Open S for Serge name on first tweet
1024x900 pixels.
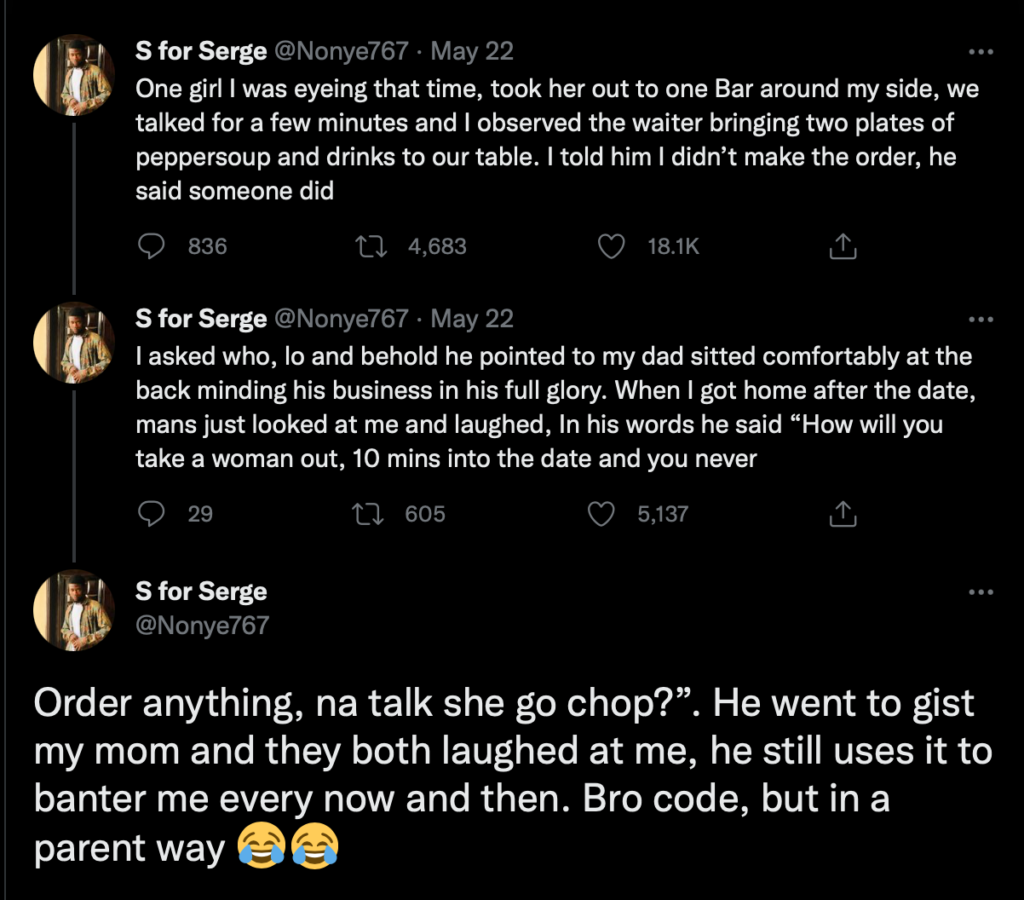[x=201, y=51]
